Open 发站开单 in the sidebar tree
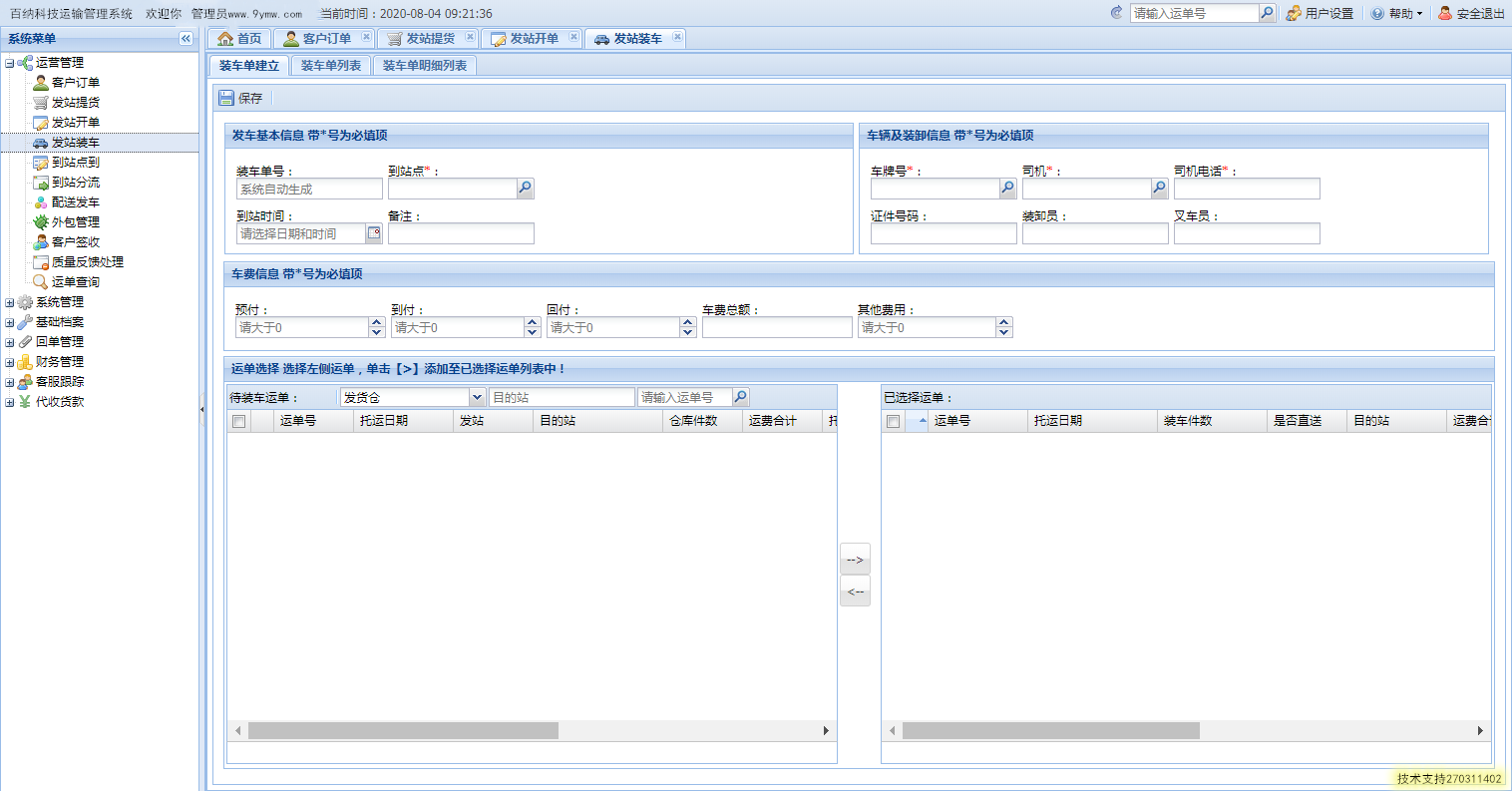The image size is (1512, 791). pos(75,122)
